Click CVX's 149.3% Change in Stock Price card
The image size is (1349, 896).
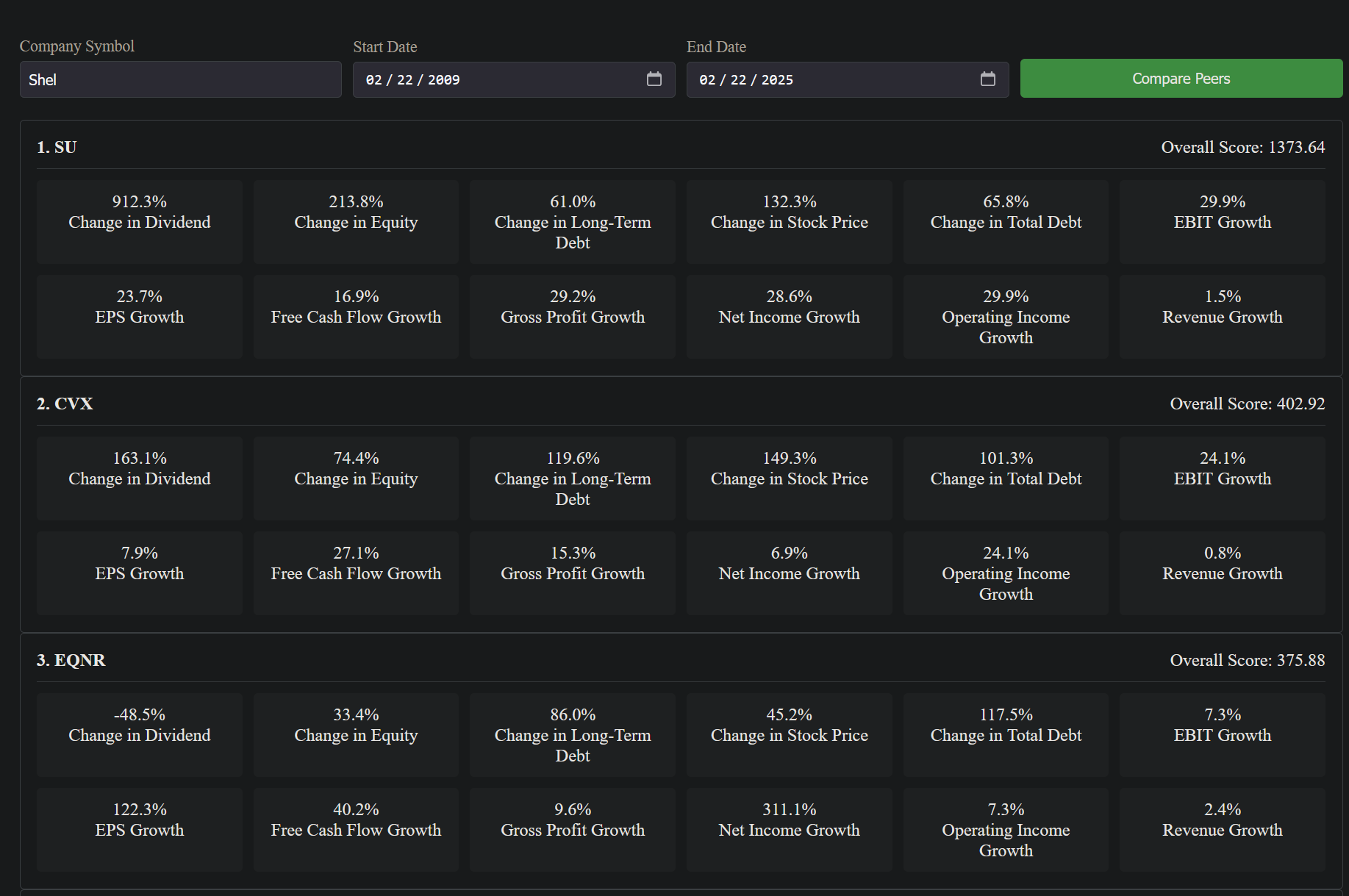(x=790, y=479)
